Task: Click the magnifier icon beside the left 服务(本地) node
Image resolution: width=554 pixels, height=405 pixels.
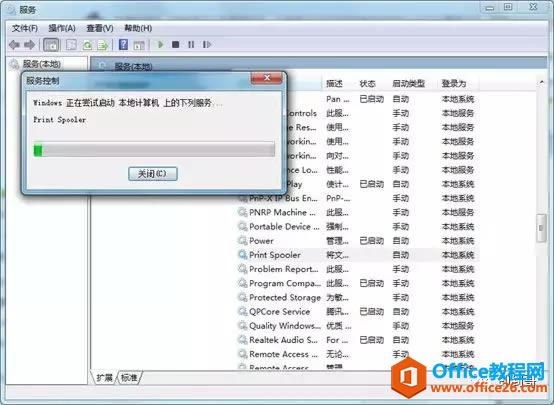Action: pyautogui.click(x=14, y=64)
